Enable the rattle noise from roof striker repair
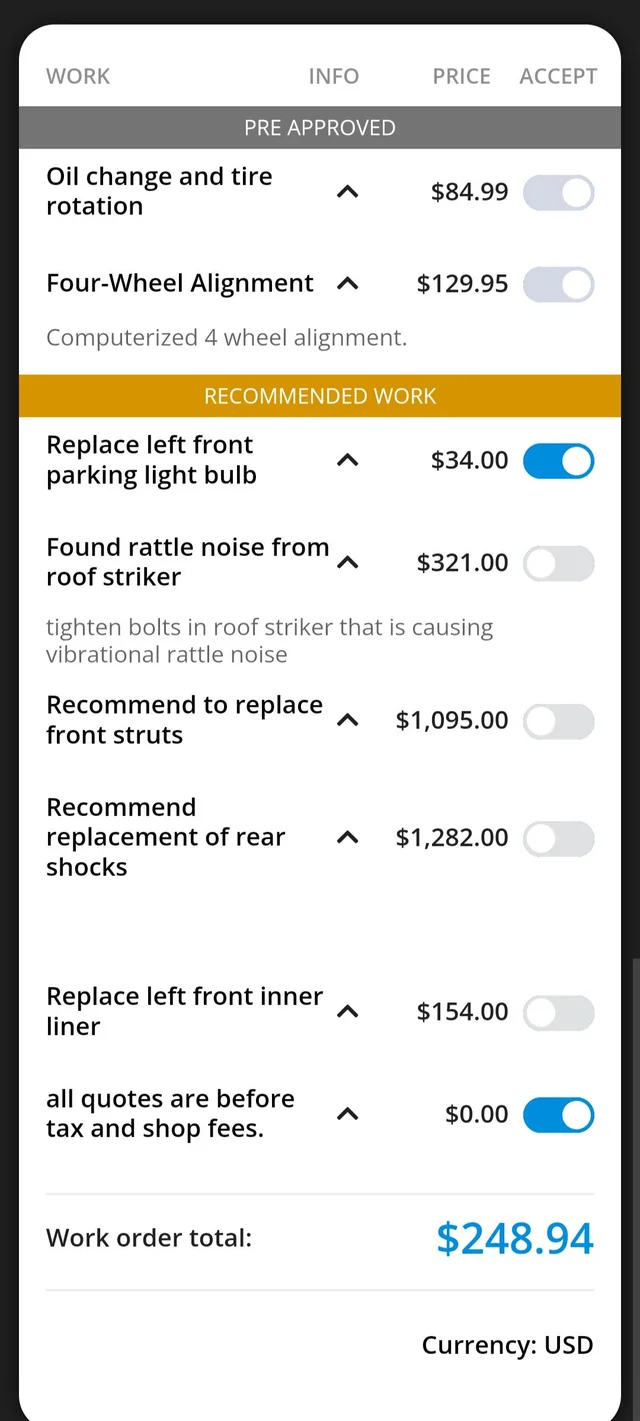640x1421 pixels. point(558,563)
